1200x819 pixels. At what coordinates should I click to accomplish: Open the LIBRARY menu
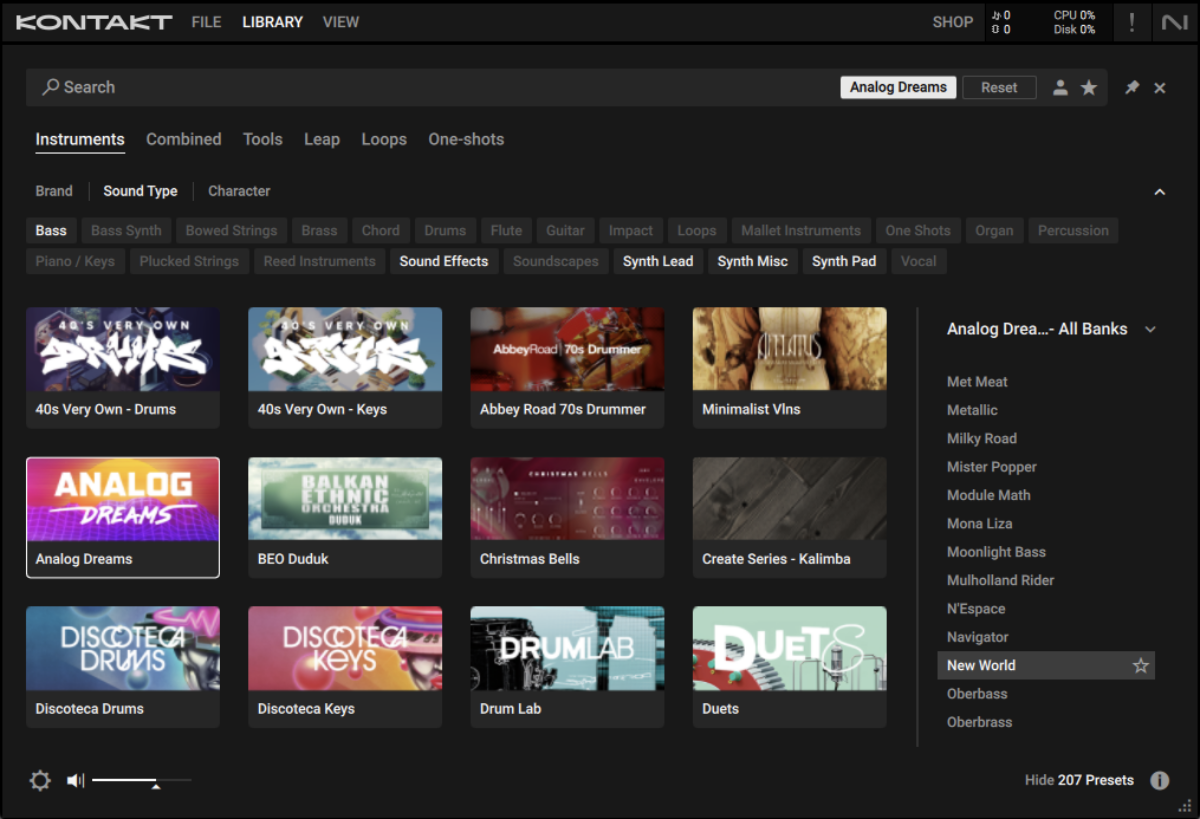click(x=272, y=22)
